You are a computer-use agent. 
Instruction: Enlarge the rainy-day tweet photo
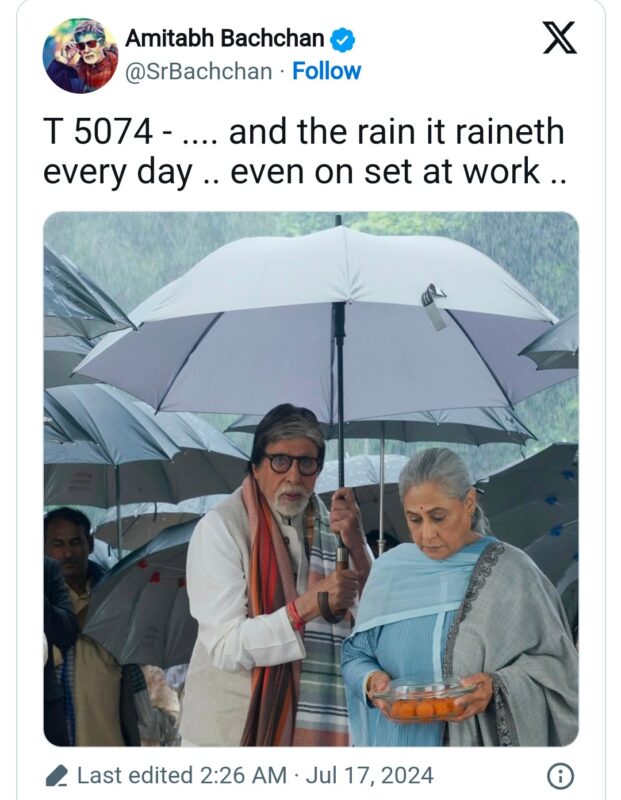click(x=311, y=479)
